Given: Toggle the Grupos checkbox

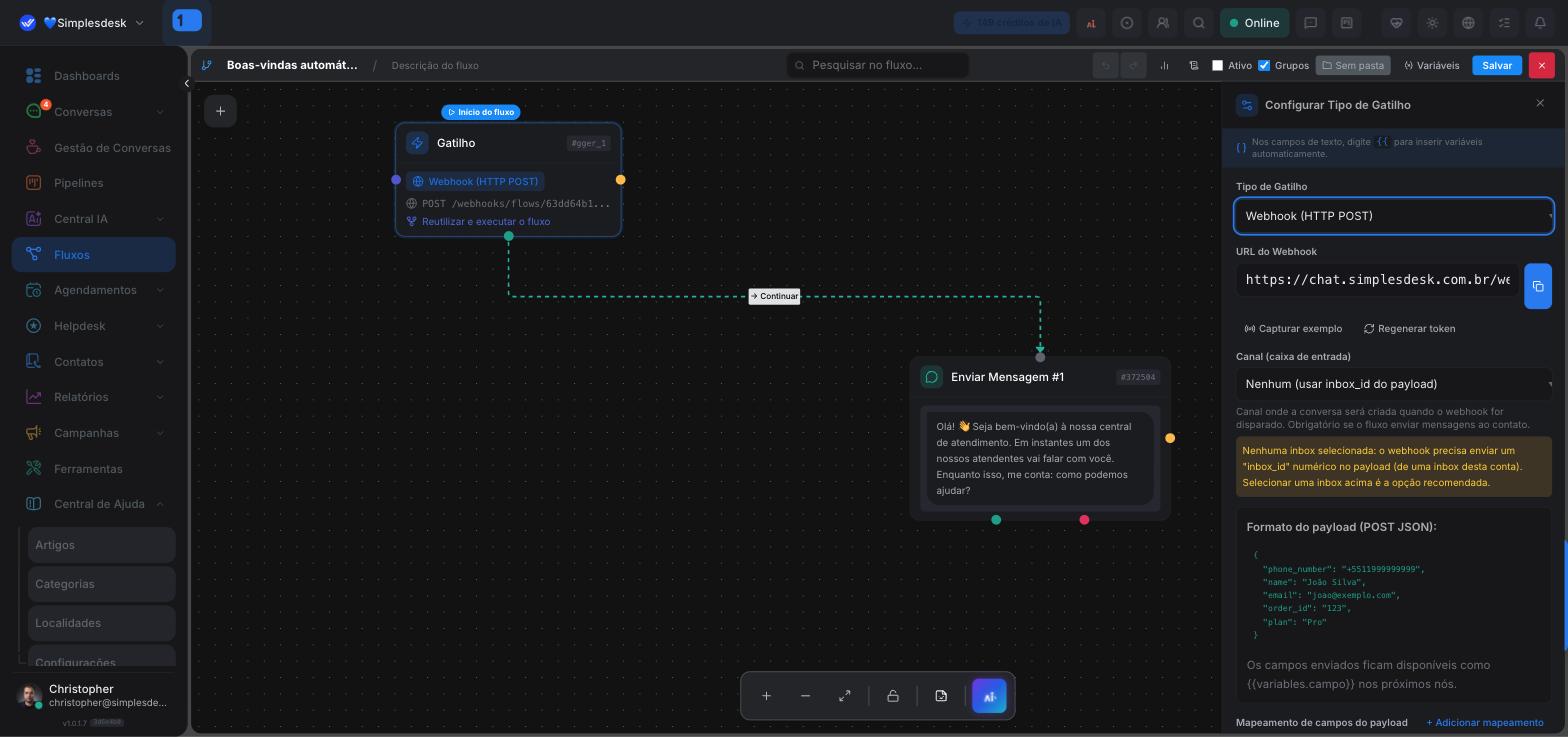Looking at the screenshot, I should click(x=1264, y=65).
